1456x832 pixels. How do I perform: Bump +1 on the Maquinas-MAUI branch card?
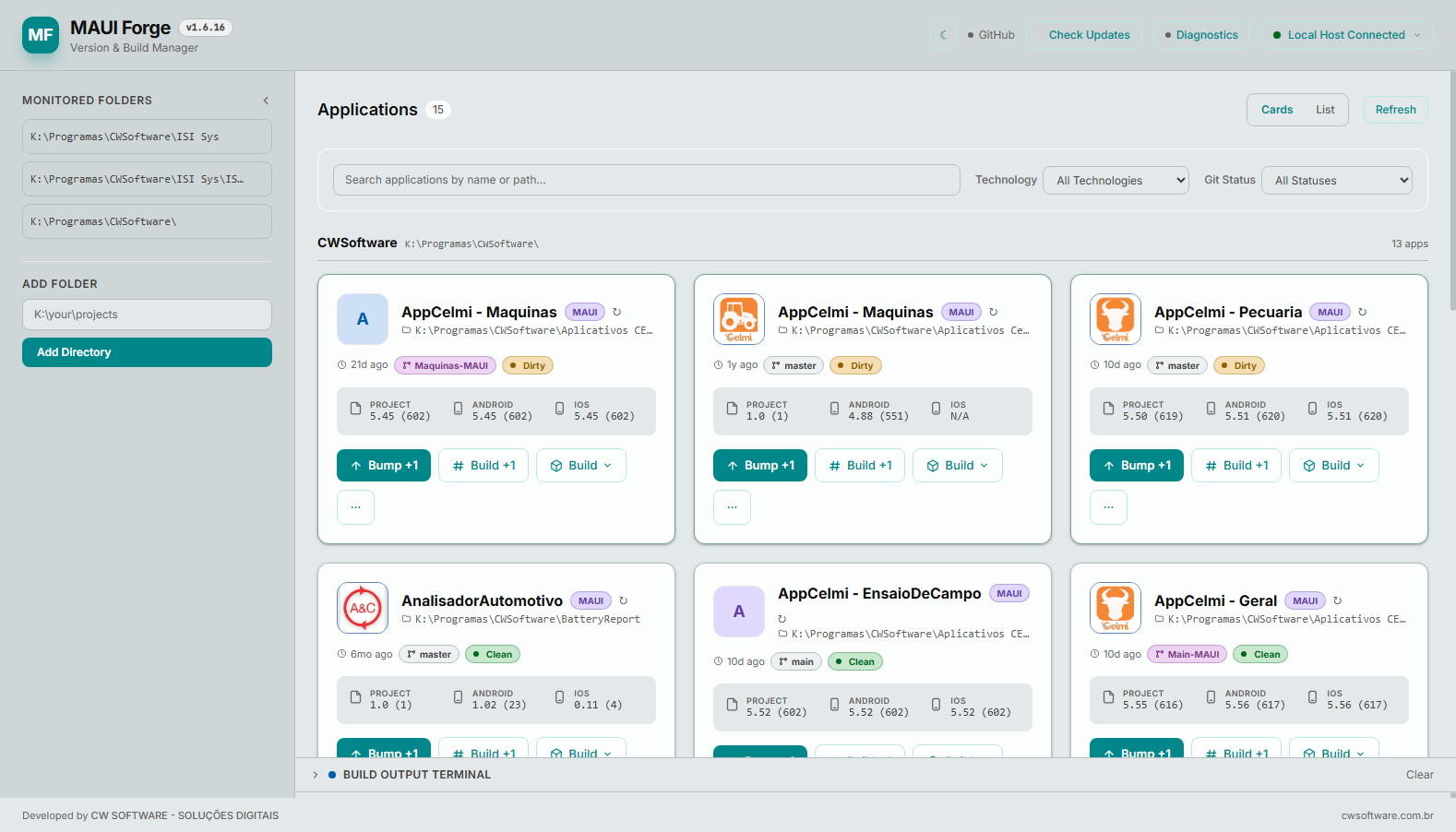tap(384, 465)
